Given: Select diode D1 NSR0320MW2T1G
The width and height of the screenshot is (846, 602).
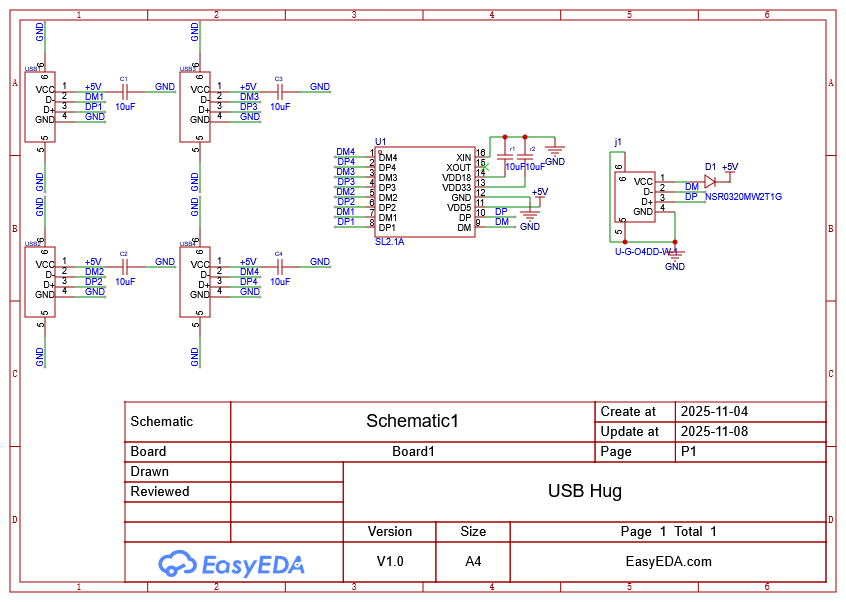Looking at the screenshot, I should (x=711, y=182).
